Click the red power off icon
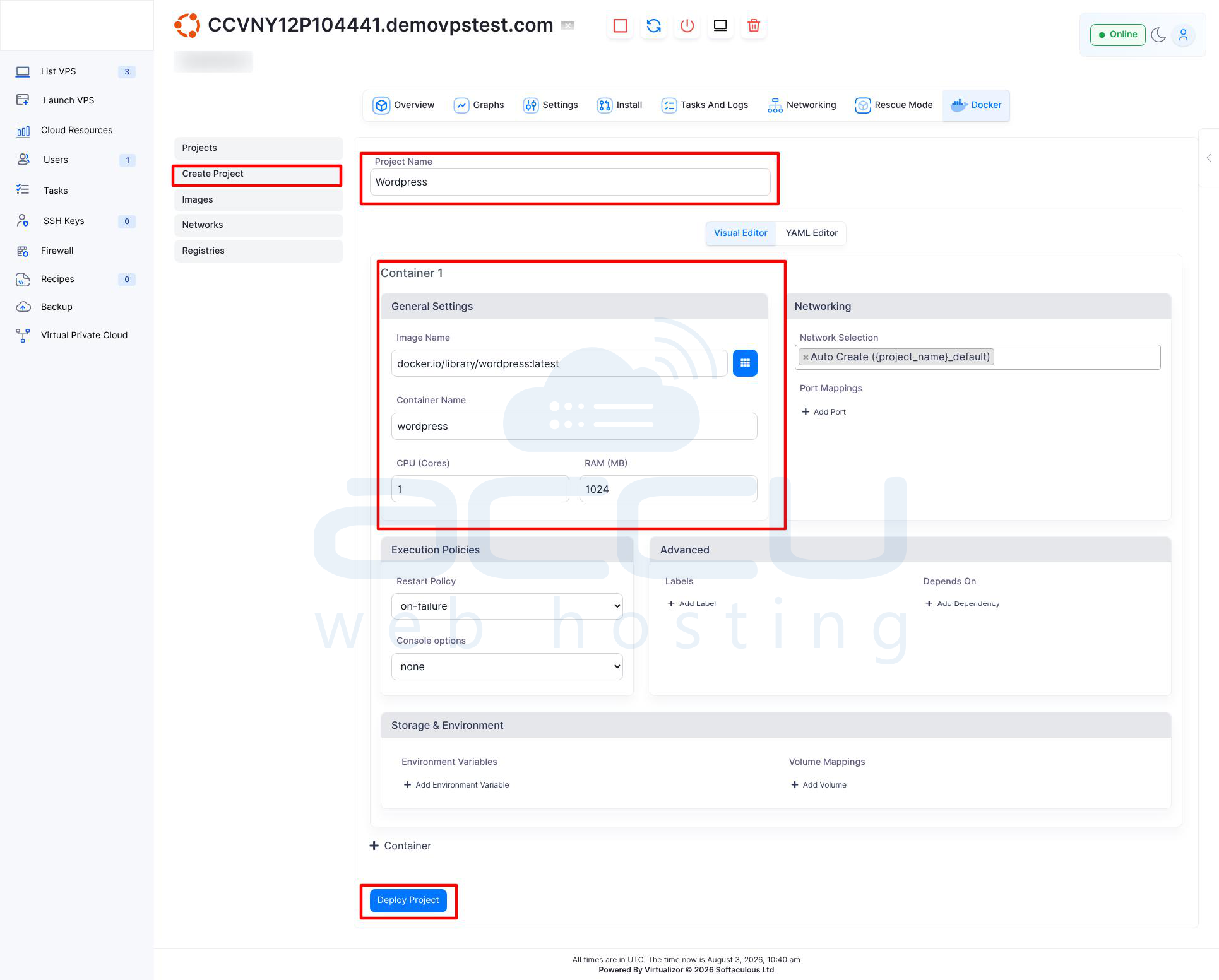The width and height of the screenshot is (1219, 980). [x=687, y=26]
